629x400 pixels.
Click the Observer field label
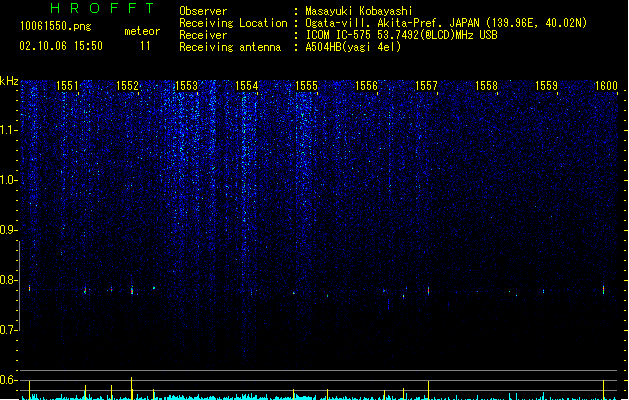tap(203, 11)
